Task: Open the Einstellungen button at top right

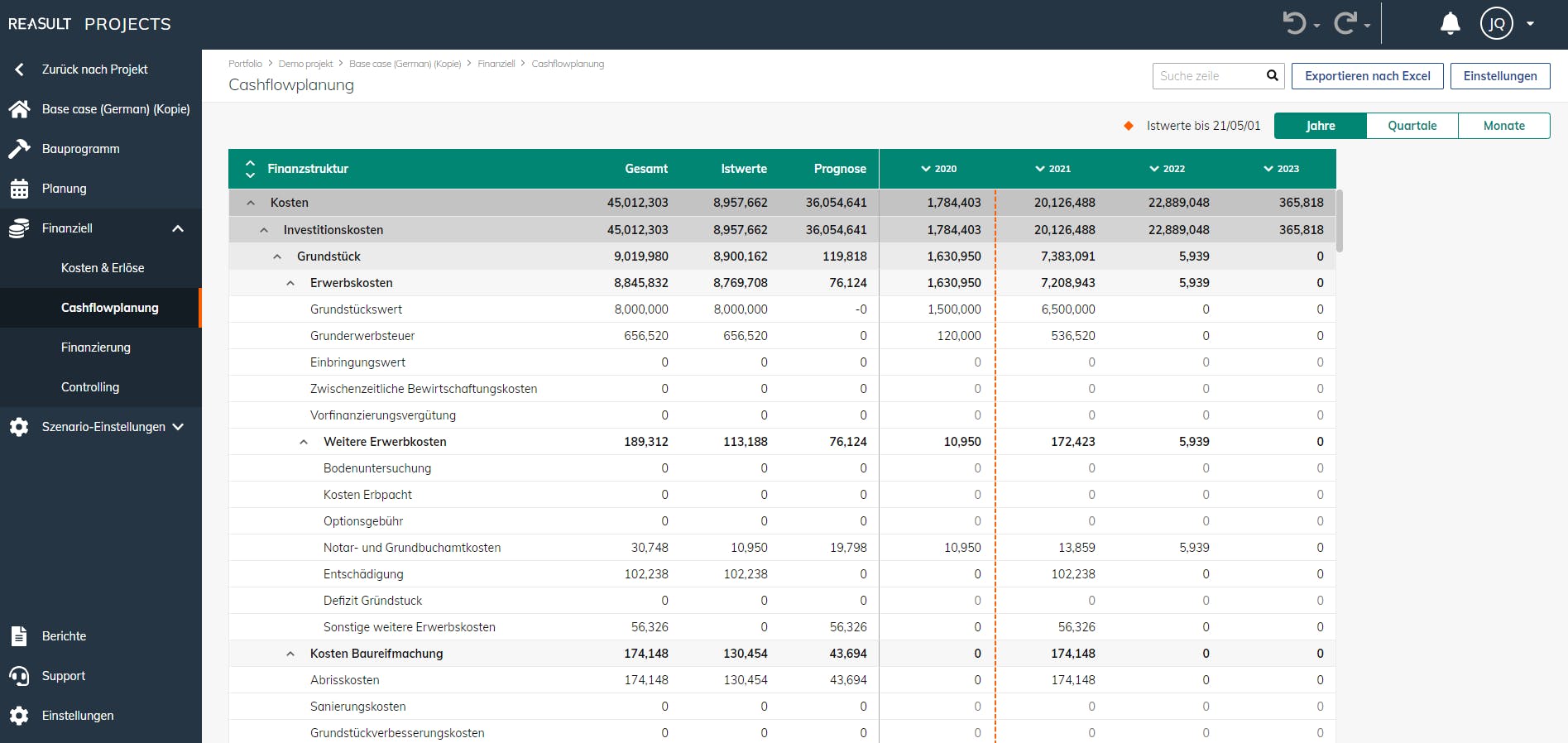Action: [1499, 76]
